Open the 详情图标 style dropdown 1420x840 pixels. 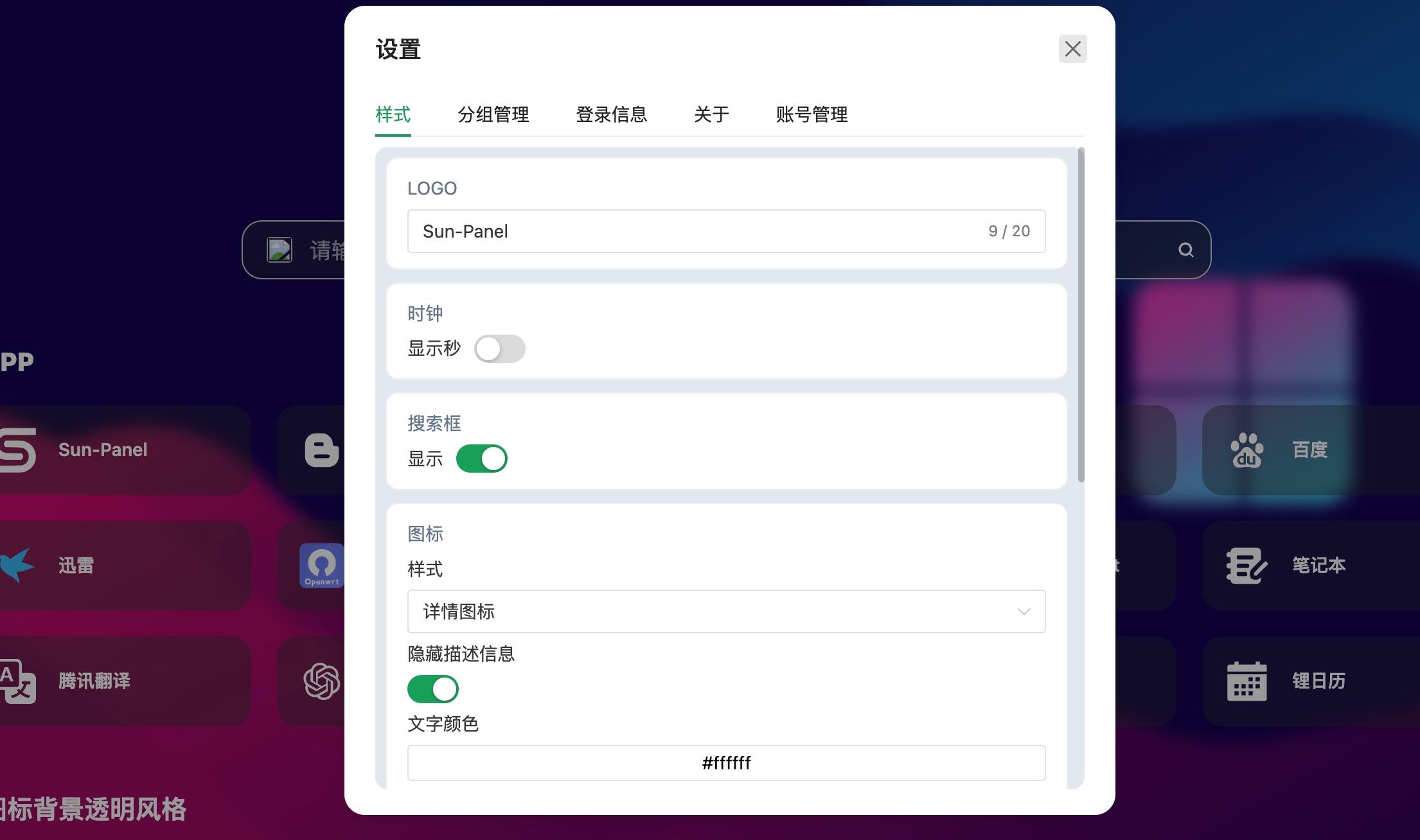[726, 611]
